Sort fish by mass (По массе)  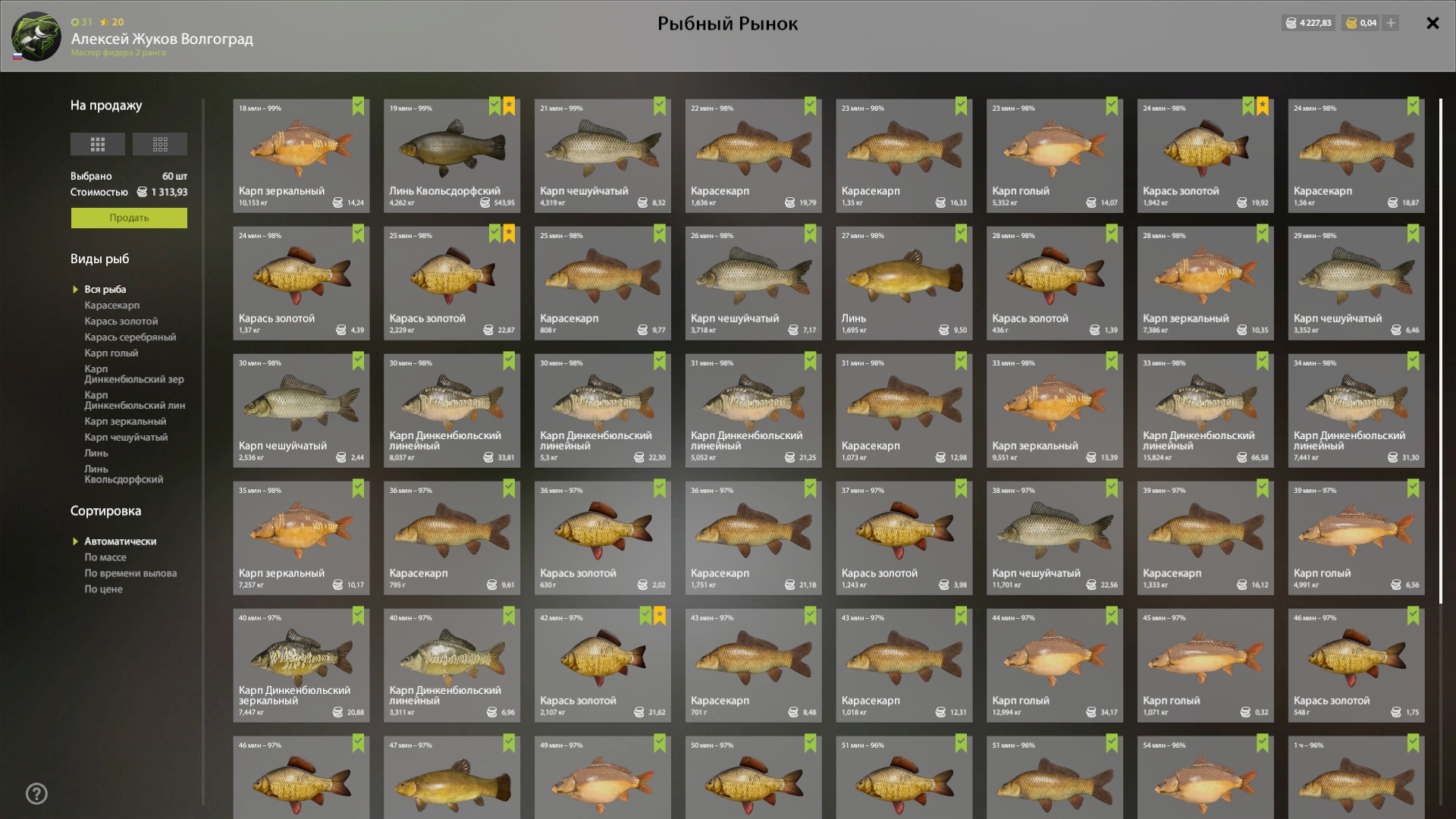105,557
